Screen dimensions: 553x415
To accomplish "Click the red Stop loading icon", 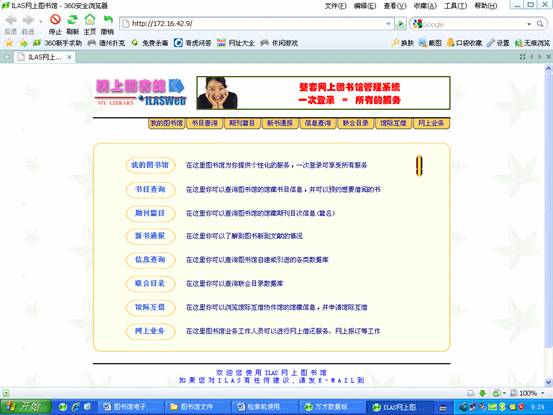I will click(55, 20).
